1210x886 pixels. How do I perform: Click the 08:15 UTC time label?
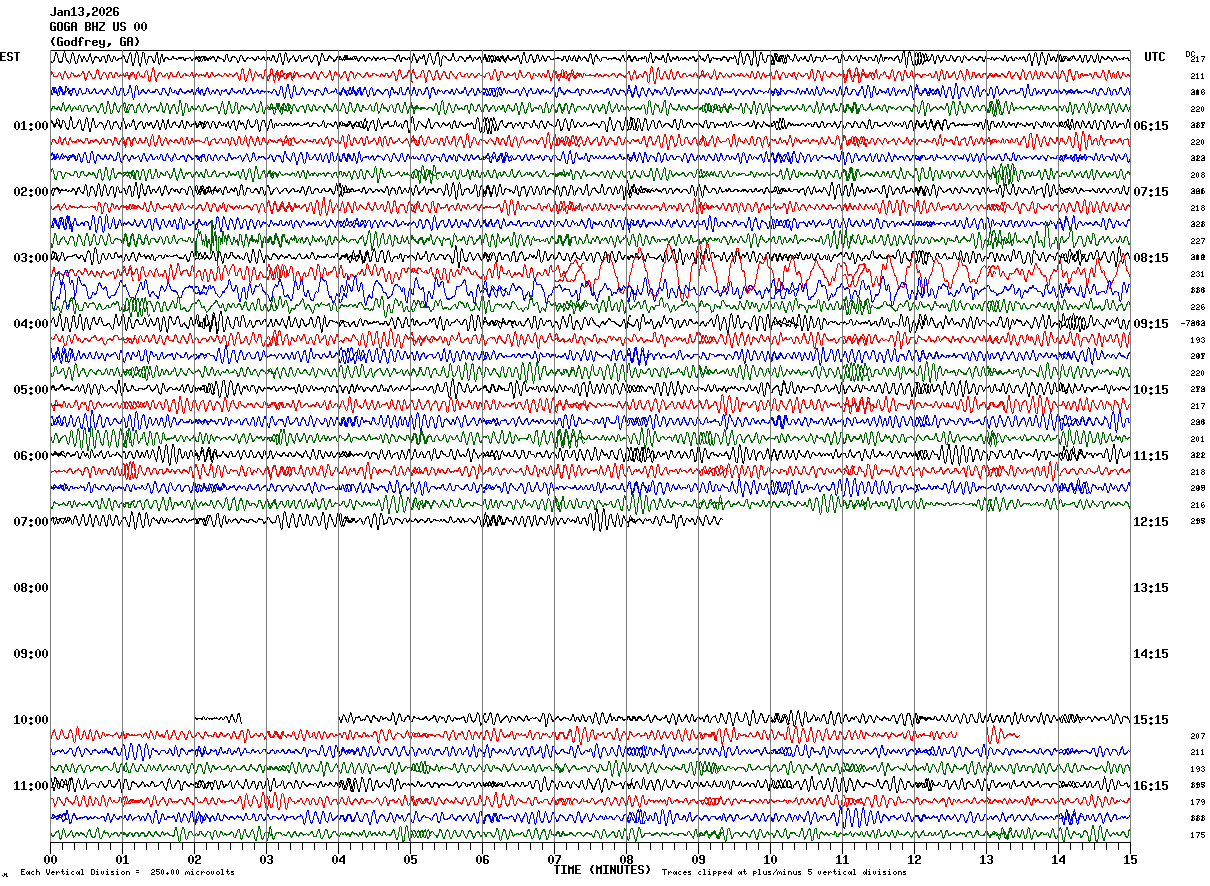[x=1151, y=258]
